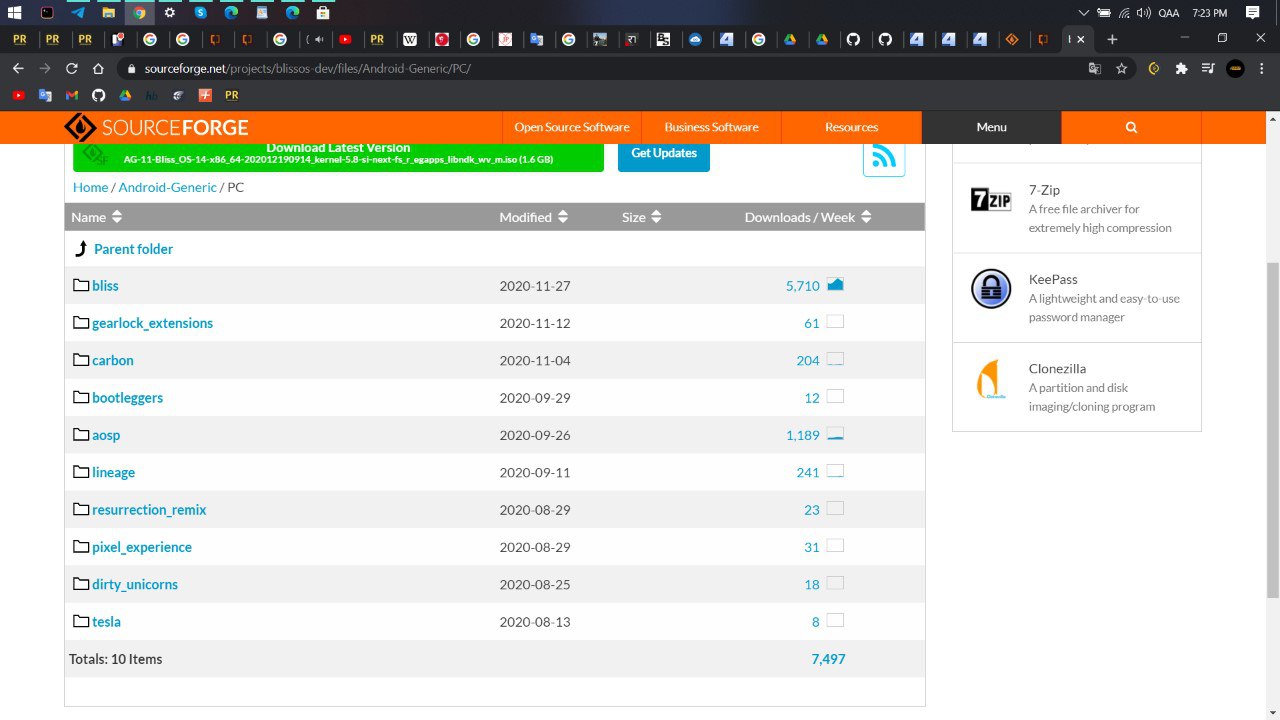The height and width of the screenshot is (720, 1280).
Task: Click the browser Home icon
Action: (x=98, y=69)
